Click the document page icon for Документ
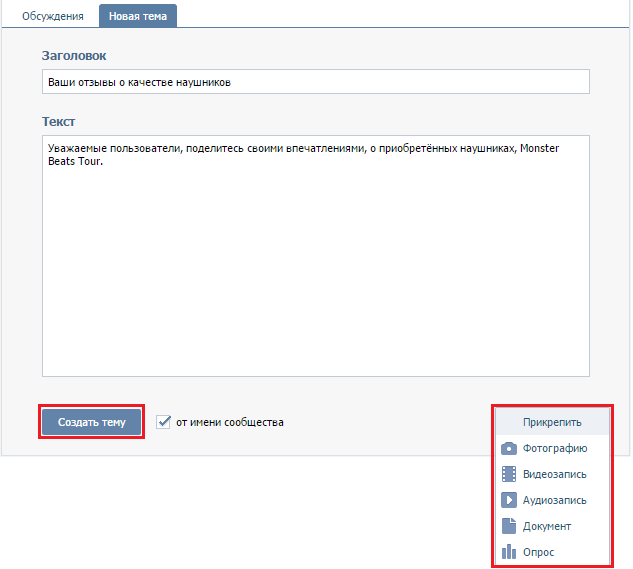The width and height of the screenshot is (633, 569). 509,526
